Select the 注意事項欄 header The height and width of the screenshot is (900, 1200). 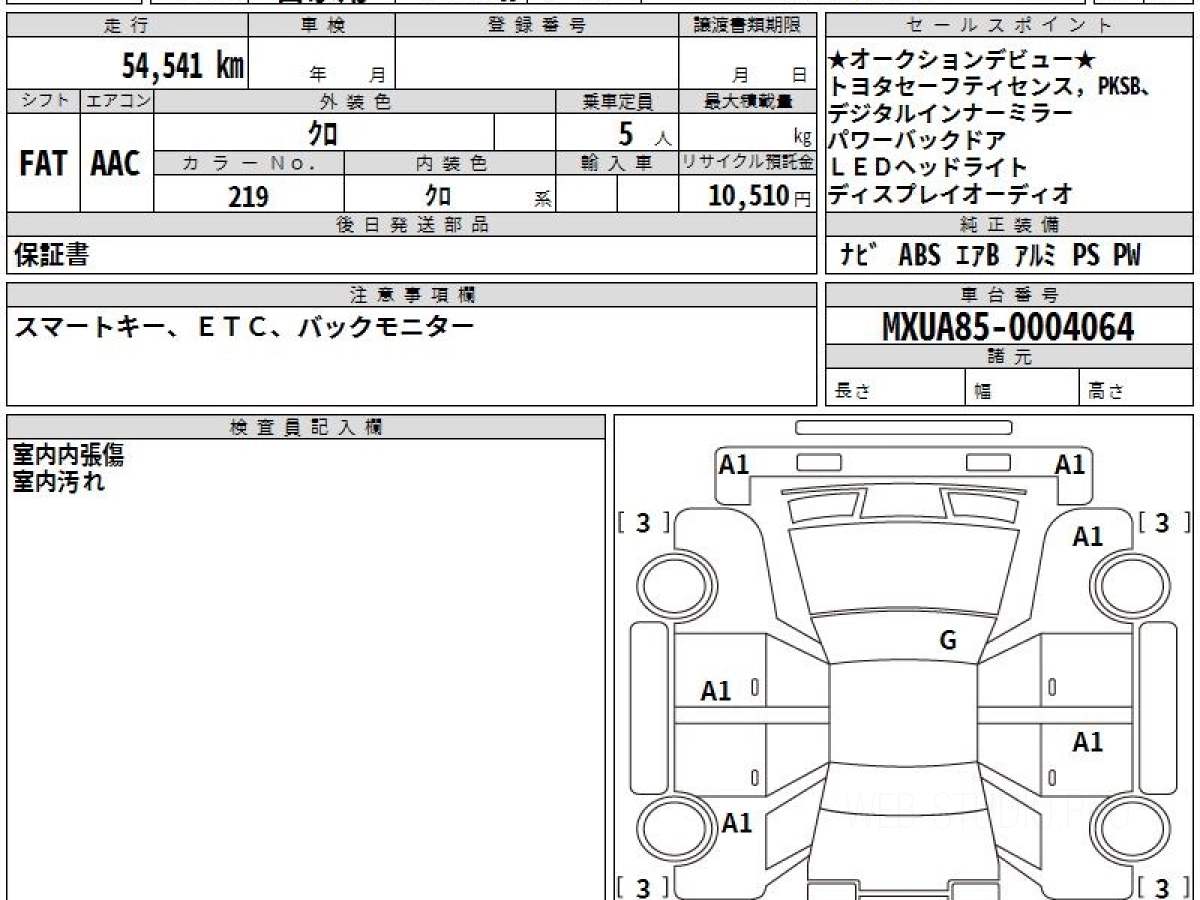click(x=412, y=295)
